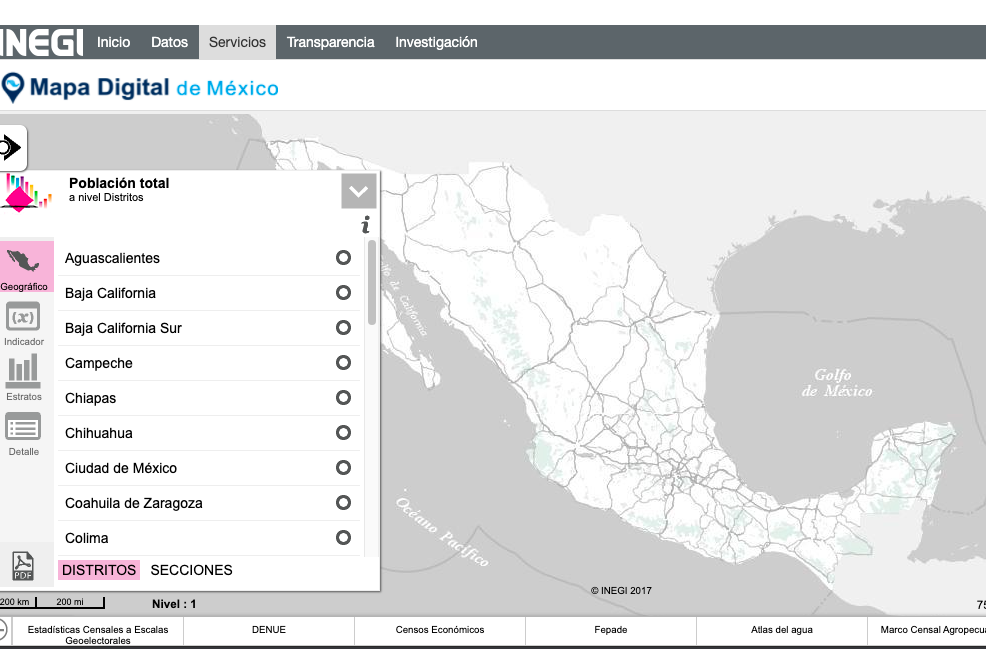Open Estadísticas Censales a Escalas Geoelectorales
This screenshot has width=986, height=649.
tap(98, 635)
